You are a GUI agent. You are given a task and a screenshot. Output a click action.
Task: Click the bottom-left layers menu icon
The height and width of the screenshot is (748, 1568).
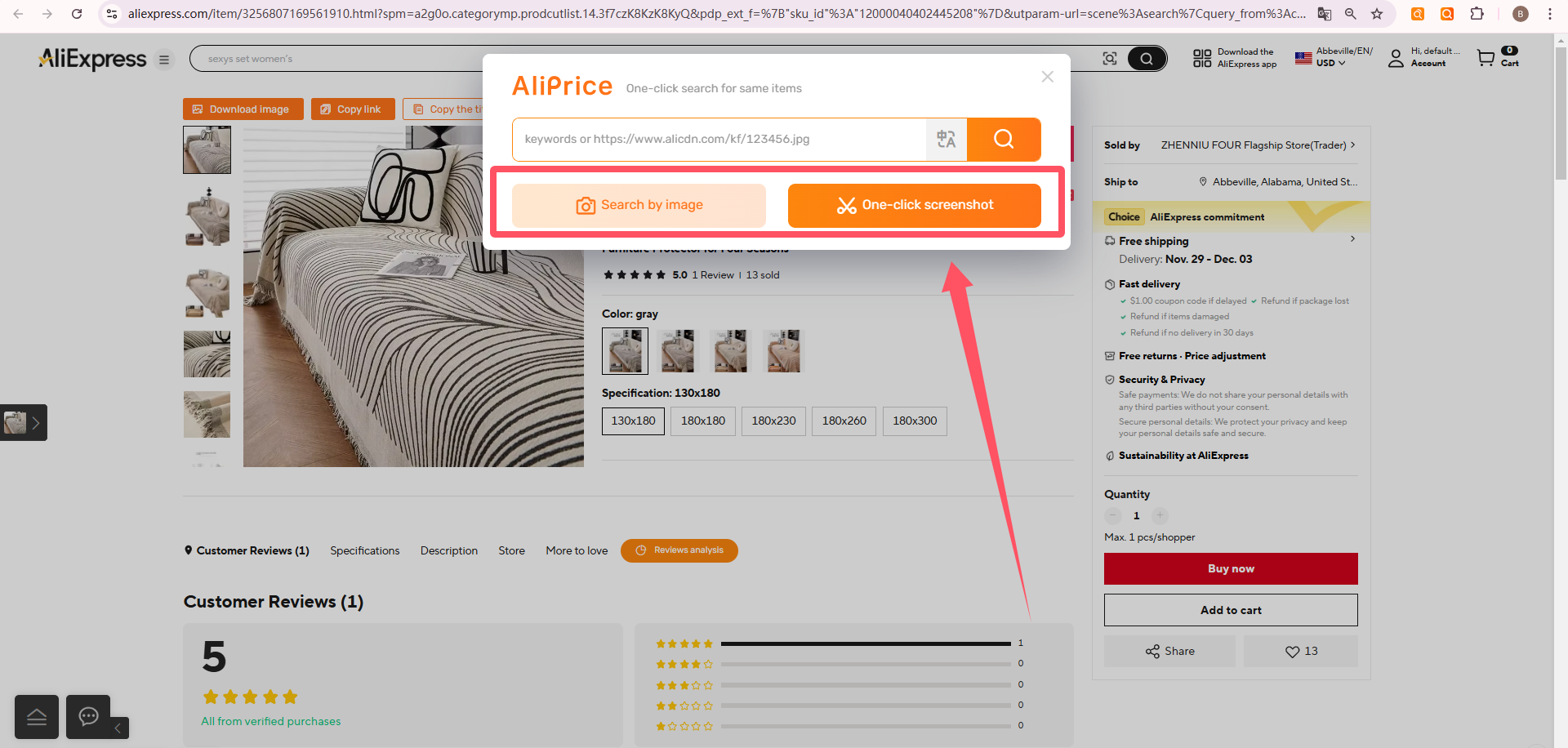[37, 717]
